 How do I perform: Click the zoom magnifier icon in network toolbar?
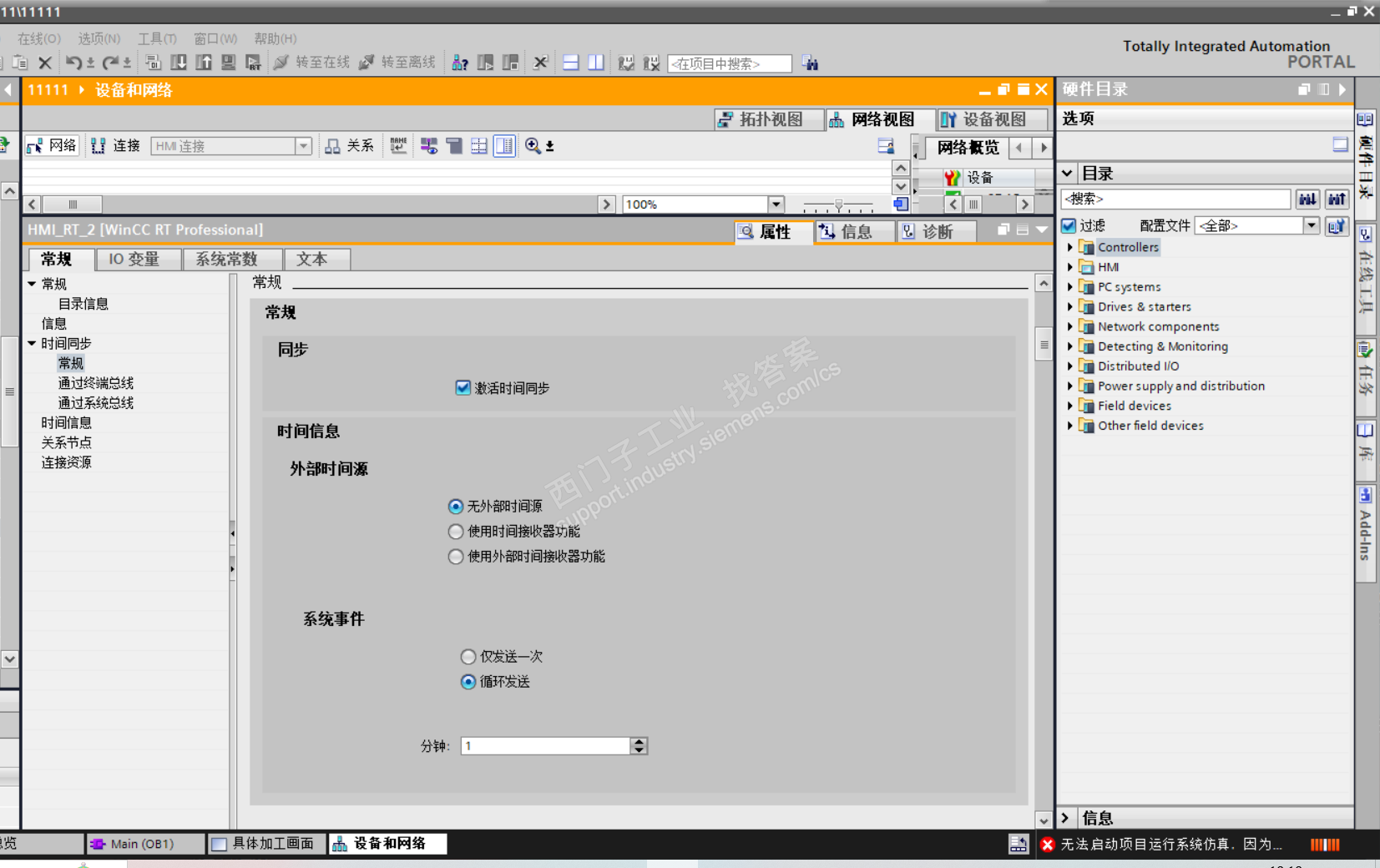pos(533,146)
